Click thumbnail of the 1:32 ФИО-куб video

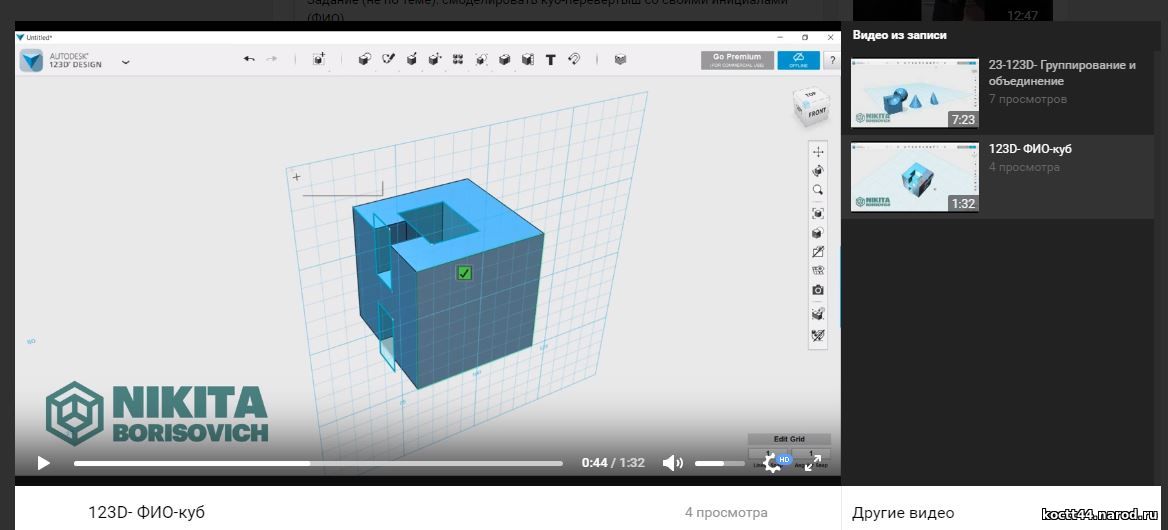click(x=915, y=177)
